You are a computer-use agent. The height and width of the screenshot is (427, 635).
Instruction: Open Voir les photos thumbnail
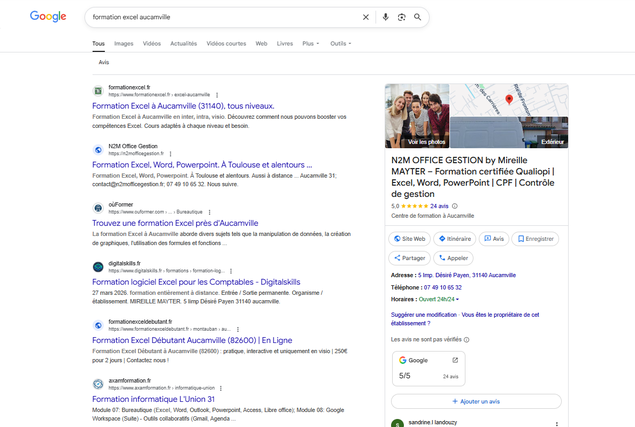coord(417,116)
